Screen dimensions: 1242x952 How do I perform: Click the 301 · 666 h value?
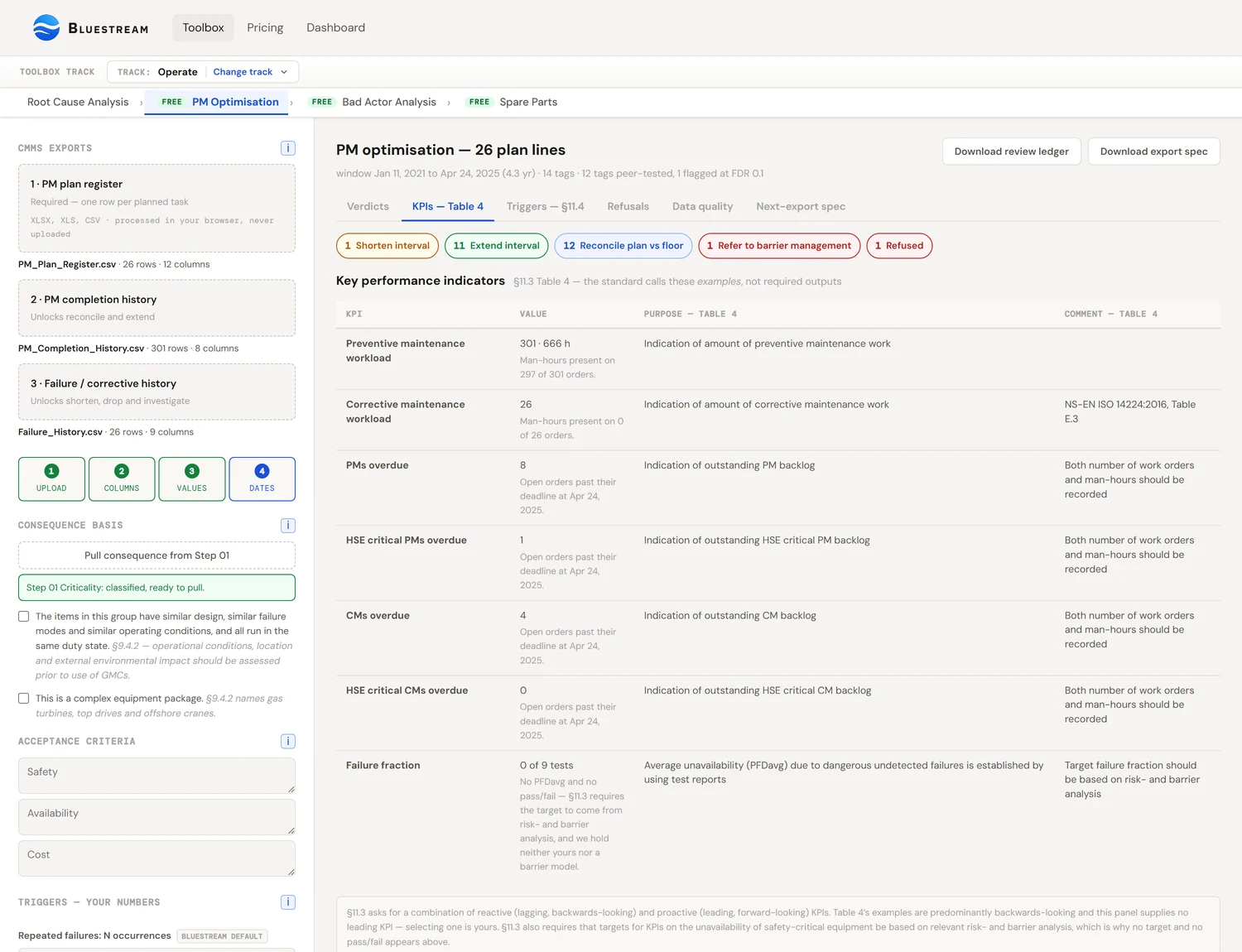545,344
